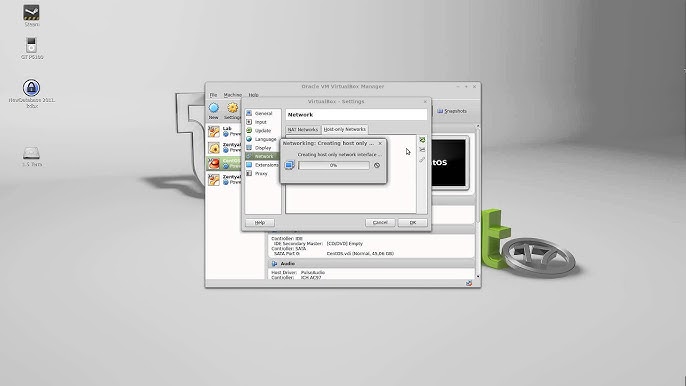Open the NewDatabase kdbx file icon
The image size is (686, 386).
[31, 88]
